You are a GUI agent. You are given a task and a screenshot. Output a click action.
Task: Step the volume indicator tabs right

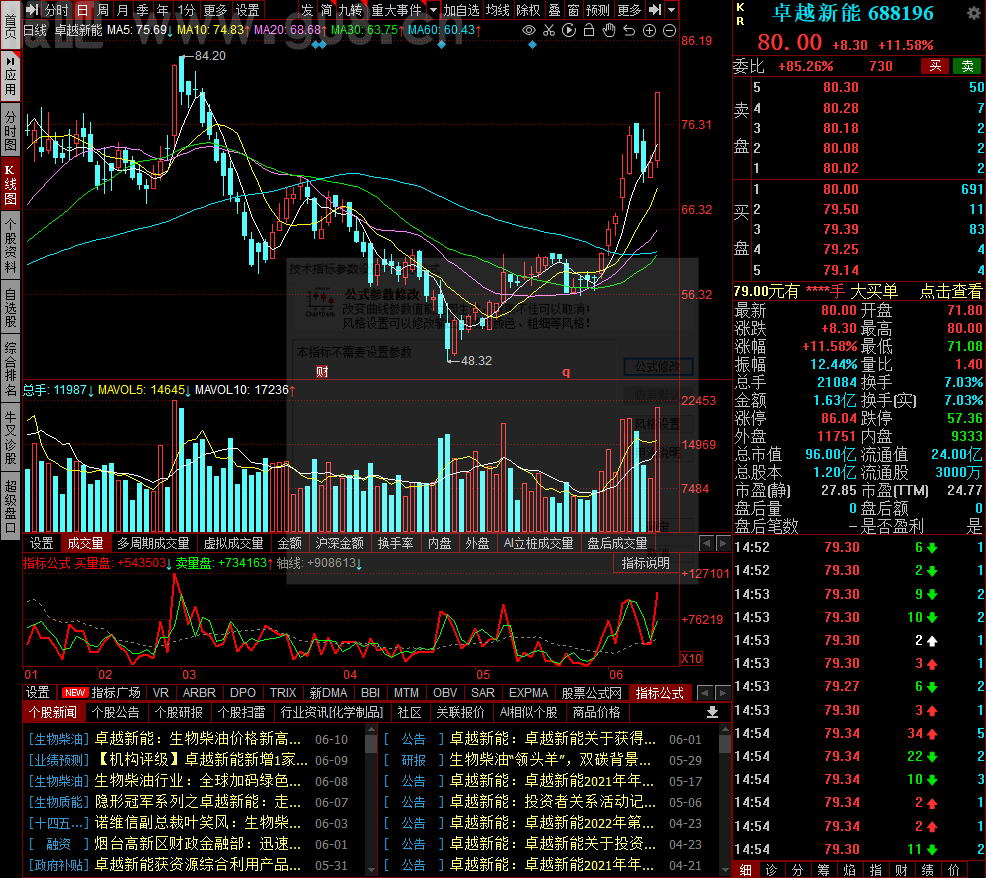pyautogui.click(x=722, y=543)
